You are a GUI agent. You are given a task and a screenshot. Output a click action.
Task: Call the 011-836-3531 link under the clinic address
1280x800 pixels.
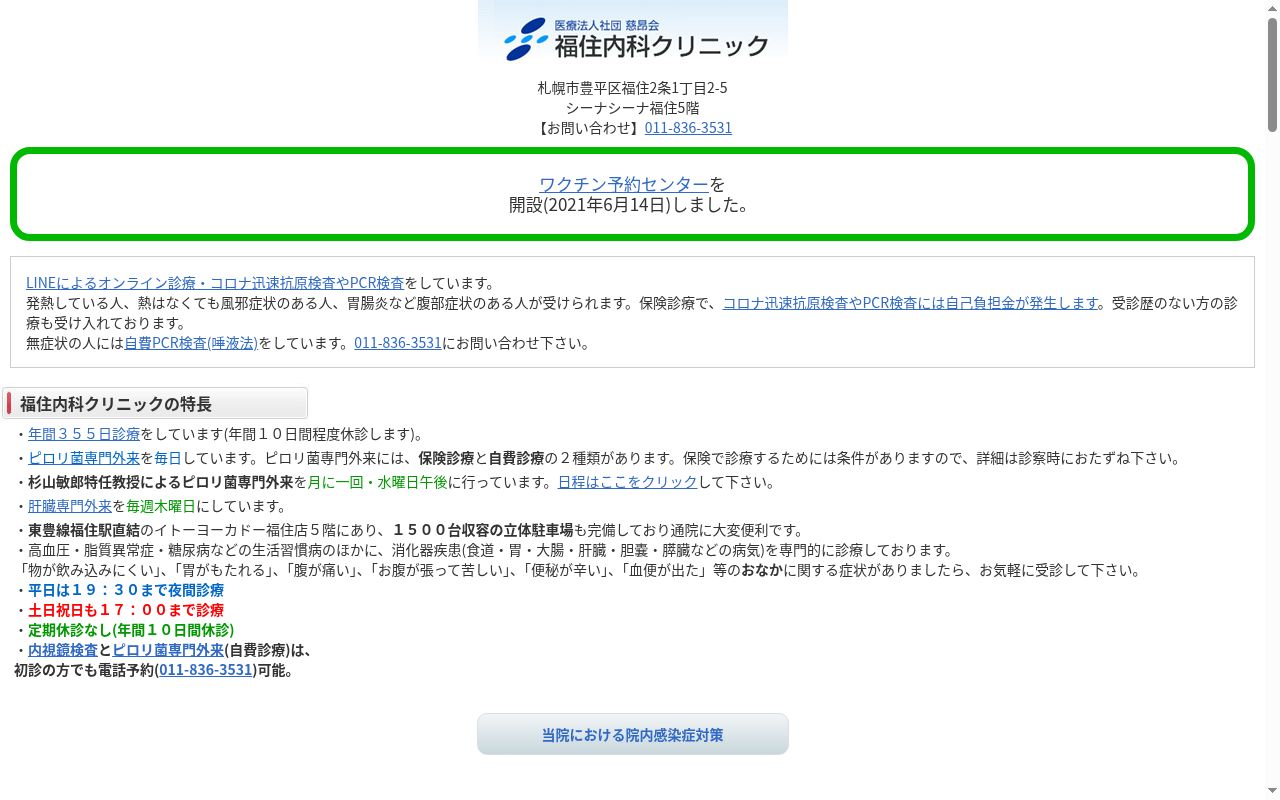pos(688,128)
